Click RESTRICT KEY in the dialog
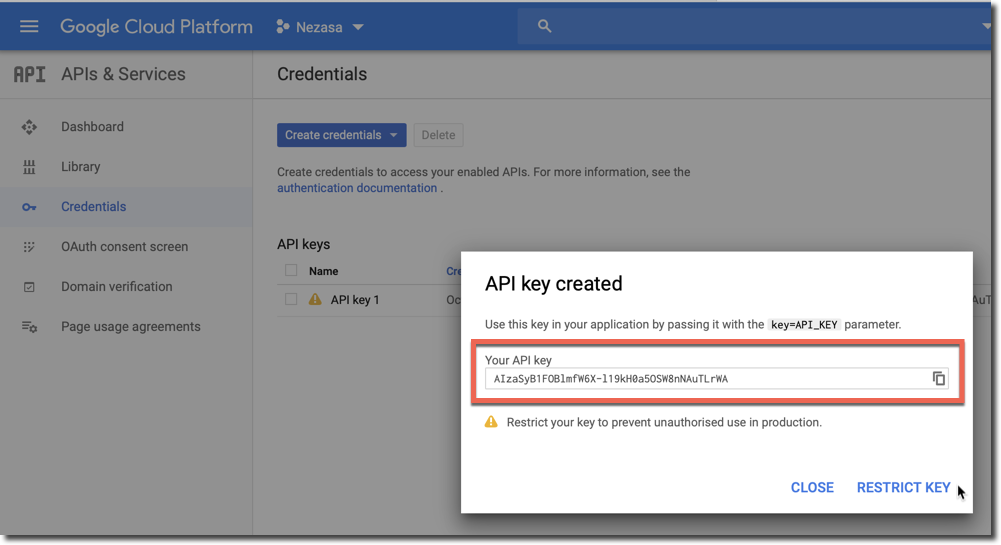The image size is (1001, 545). point(903,488)
